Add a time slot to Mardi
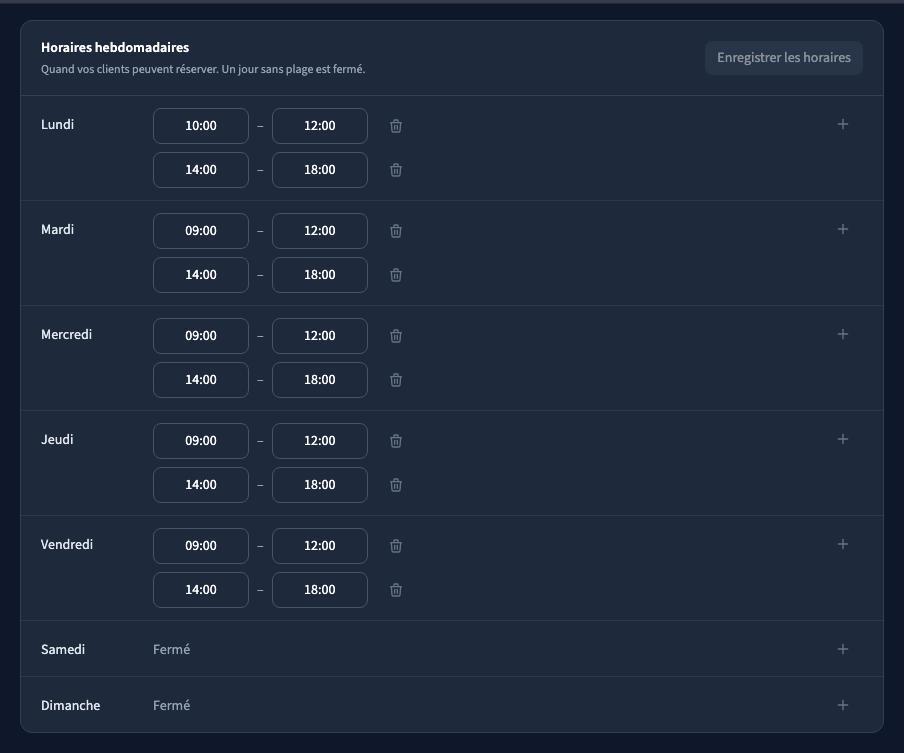The width and height of the screenshot is (904, 753). (x=842, y=229)
